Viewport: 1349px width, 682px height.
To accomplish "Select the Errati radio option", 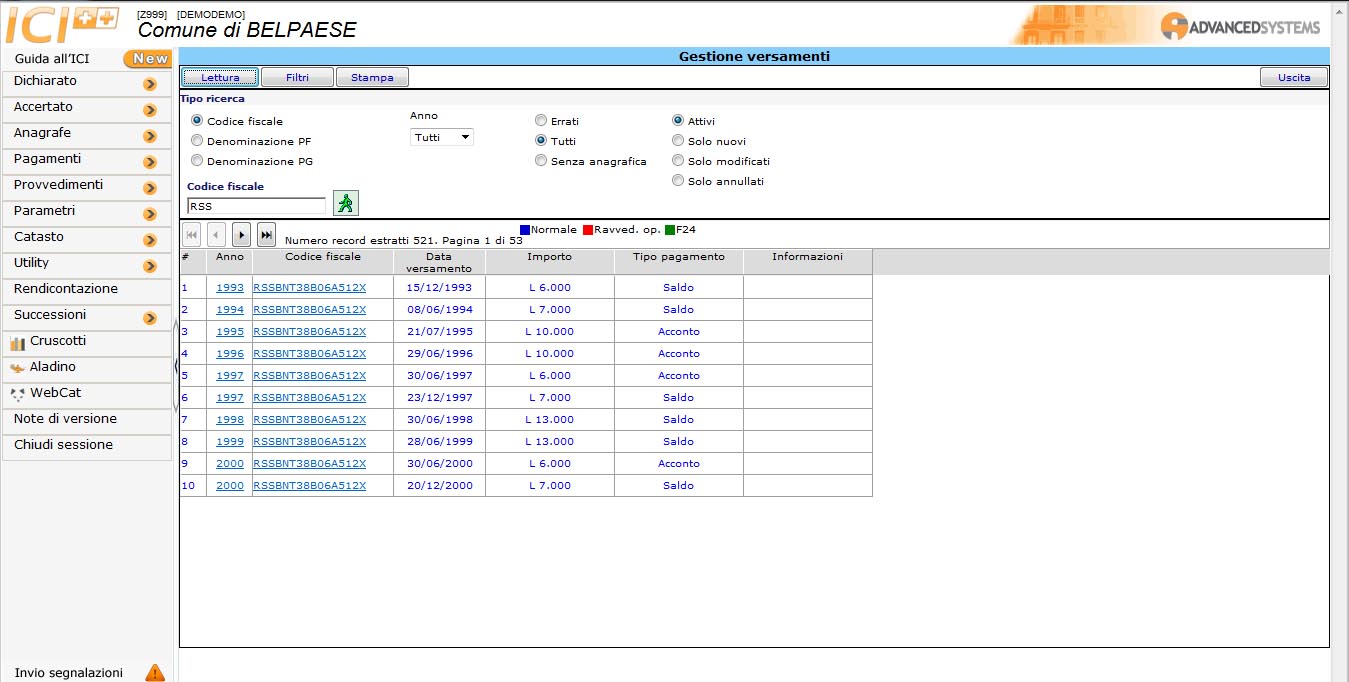I will 541,121.
